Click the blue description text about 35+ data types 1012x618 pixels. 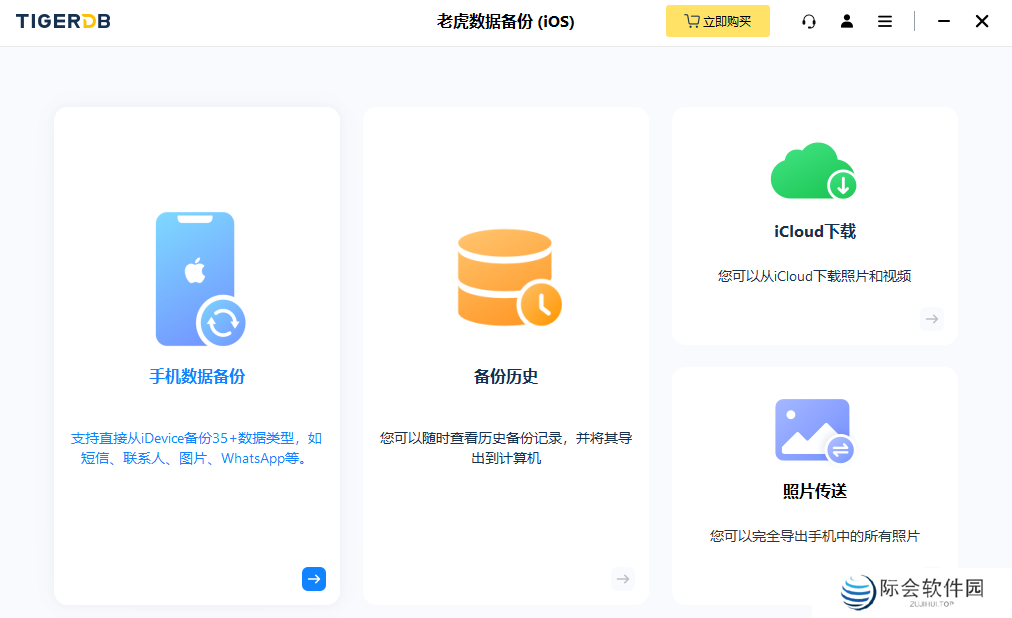(196, 446)
